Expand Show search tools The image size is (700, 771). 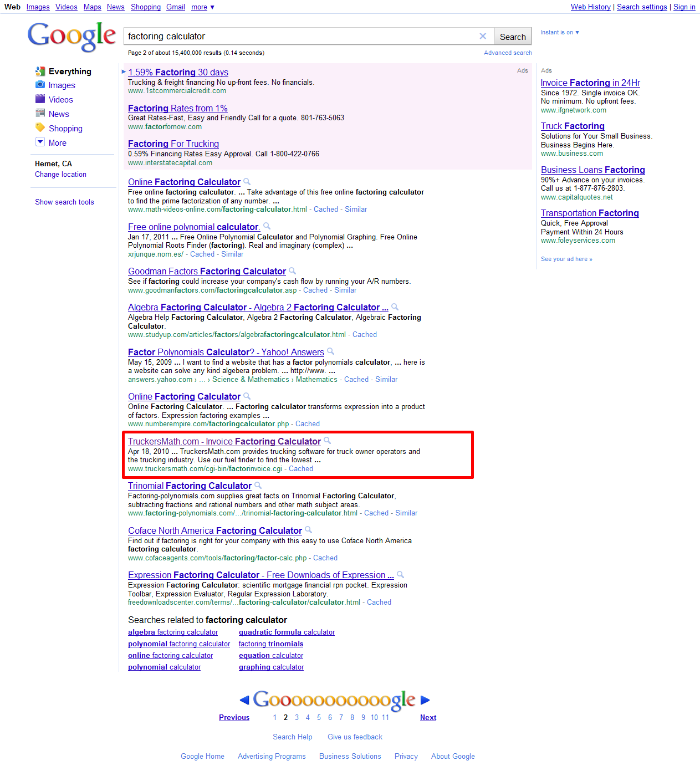[64, 202]
